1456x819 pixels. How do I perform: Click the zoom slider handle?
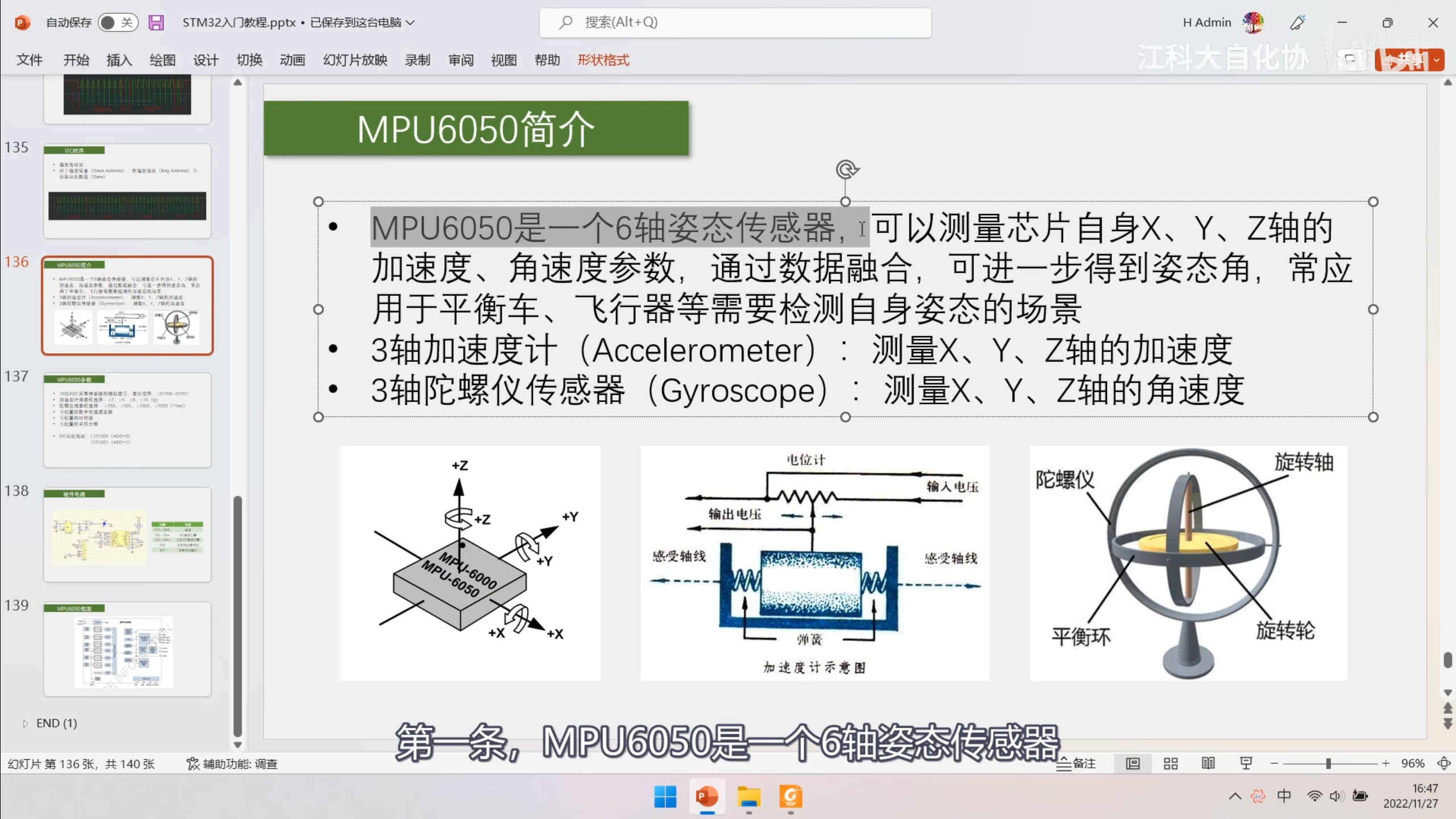click(1329, 764)
